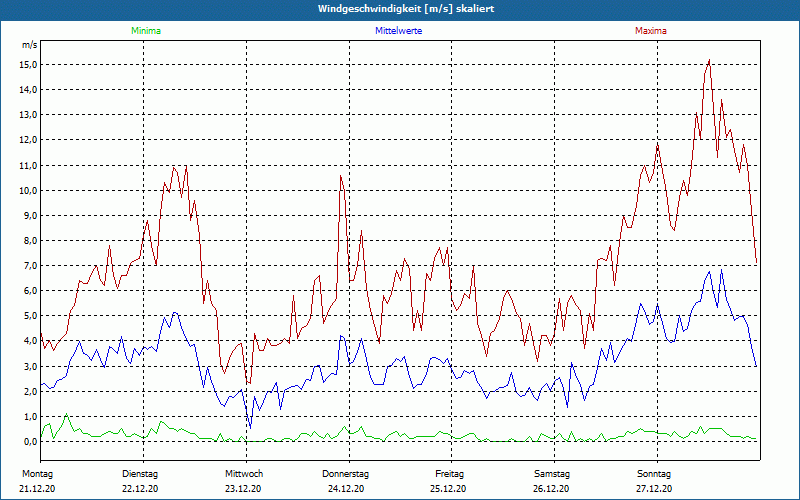The width and height of the screenshot is (800, 500).
Task: Click the 'Montag' day label
Action: [x=38, y=474]
